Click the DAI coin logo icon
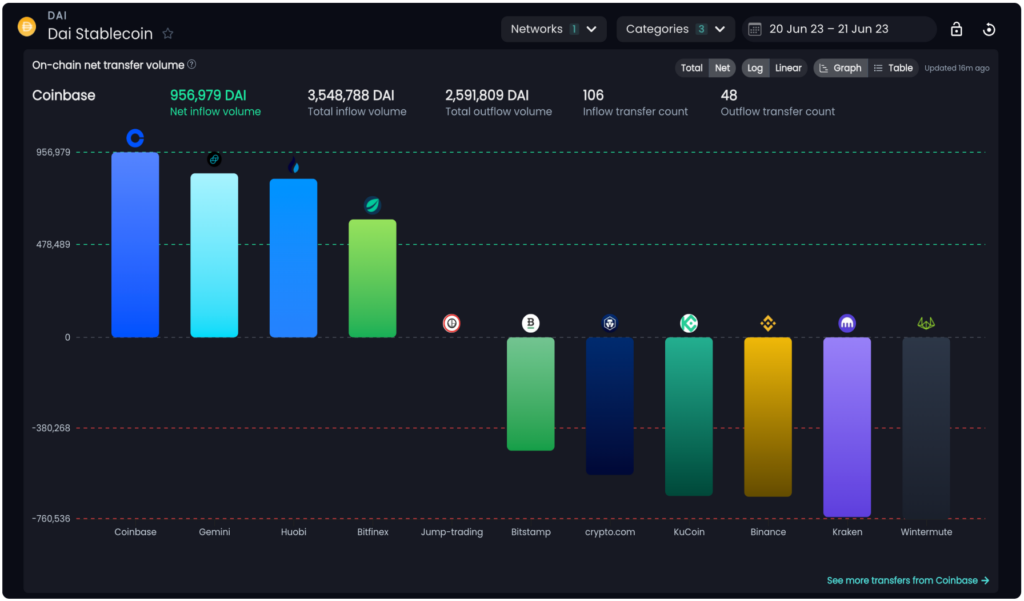Viewport: 1024px width, 601px height. (27, 27)
